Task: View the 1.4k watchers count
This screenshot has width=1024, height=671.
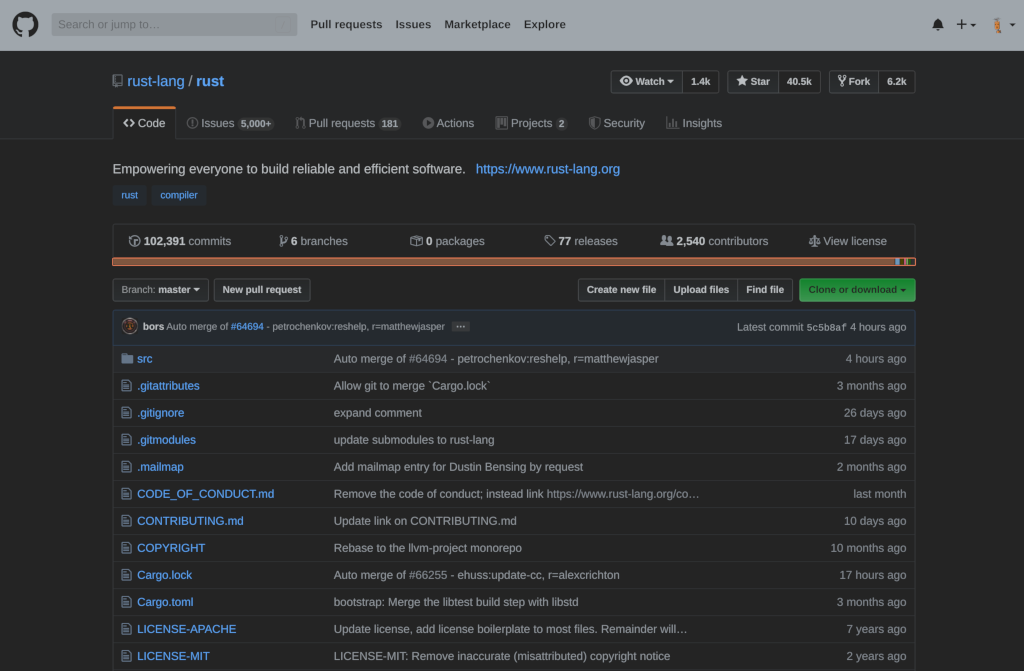Action: tap(700, 82)
